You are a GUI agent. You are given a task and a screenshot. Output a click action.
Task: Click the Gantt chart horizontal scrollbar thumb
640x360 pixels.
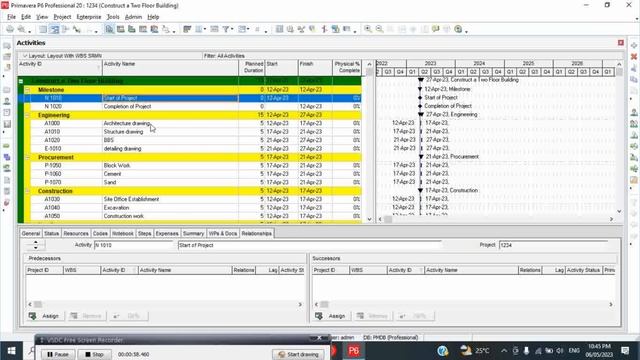tap(388, 219)
